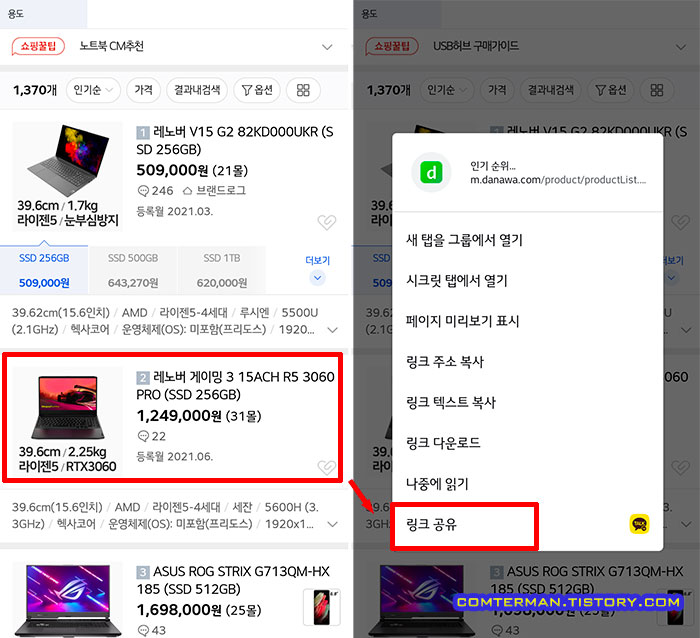Toggle wishlist heart for 레노버 게이밍 3
700x638 pixels.
[x=327, y=467]
